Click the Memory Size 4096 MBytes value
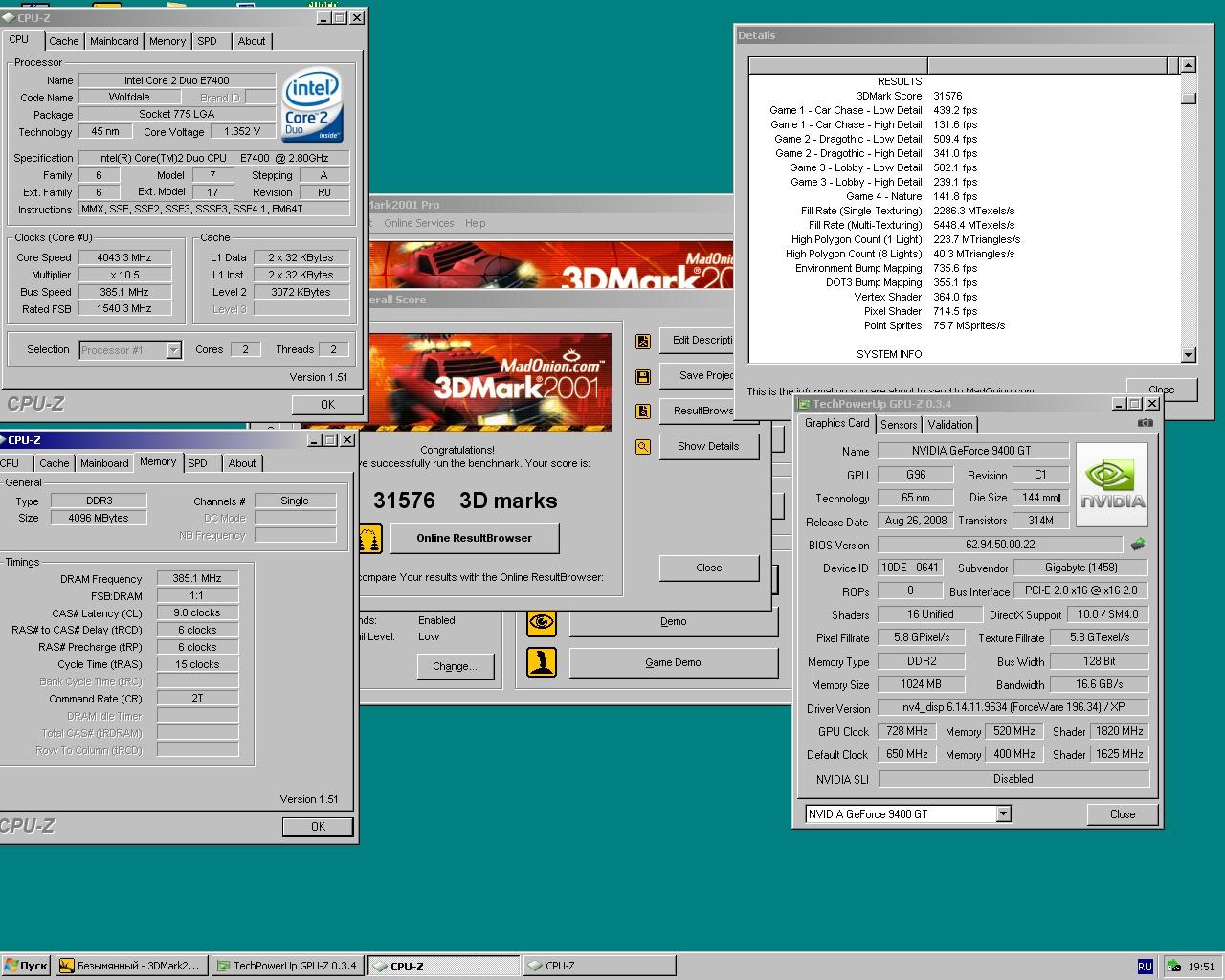Image resolution: width=1225 pixels, height=980 pixels. [100, 518]
